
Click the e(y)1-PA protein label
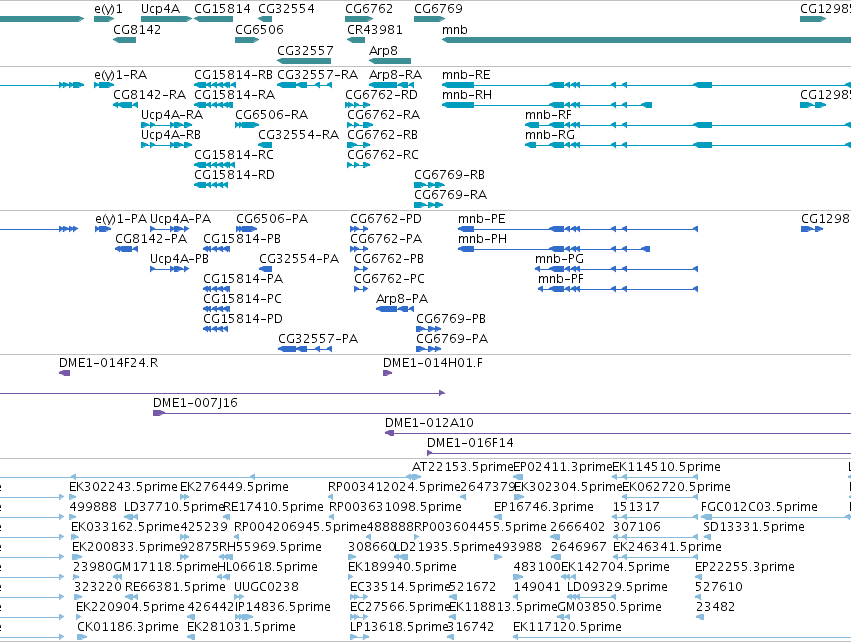tap(121, 219)
